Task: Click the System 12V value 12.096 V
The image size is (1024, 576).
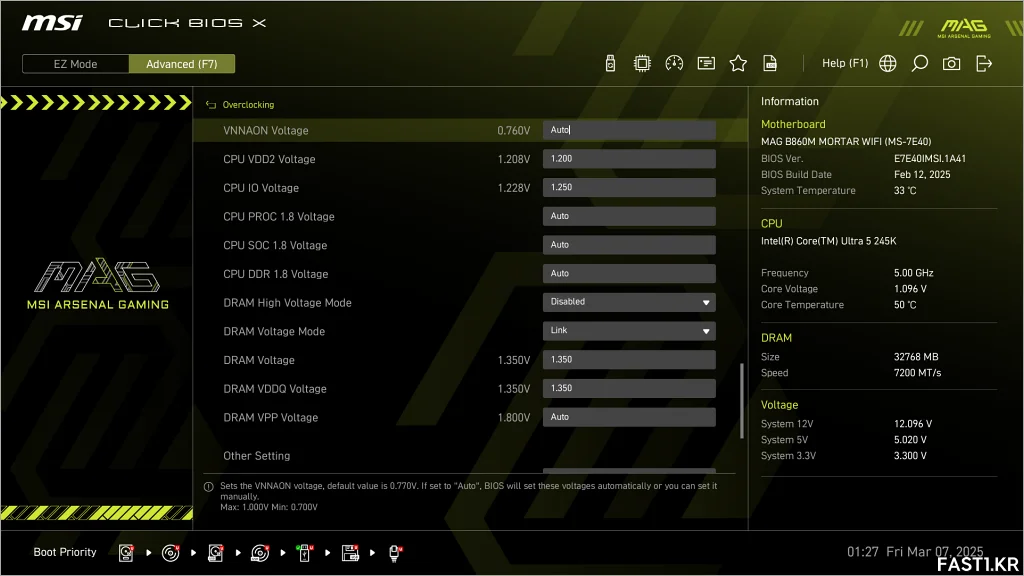Action: 913,424
